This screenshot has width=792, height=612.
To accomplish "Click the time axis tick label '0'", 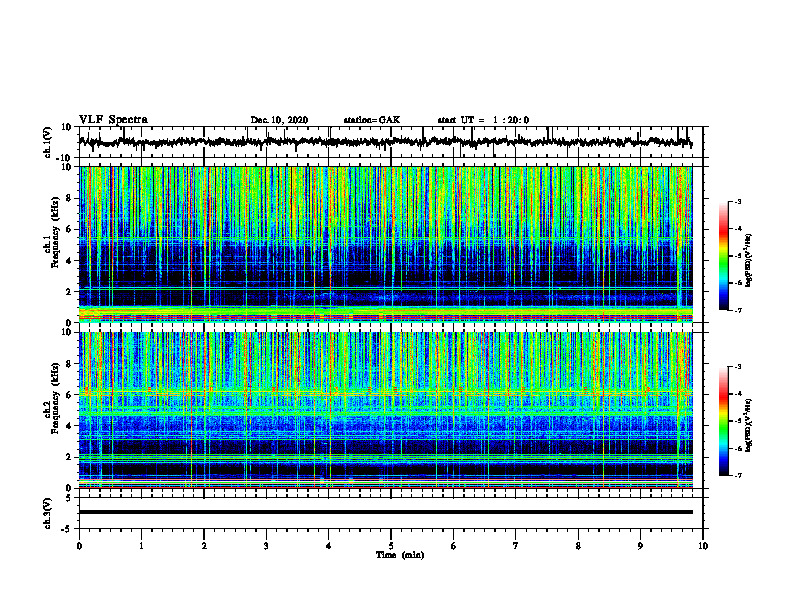I will (79, 546).
